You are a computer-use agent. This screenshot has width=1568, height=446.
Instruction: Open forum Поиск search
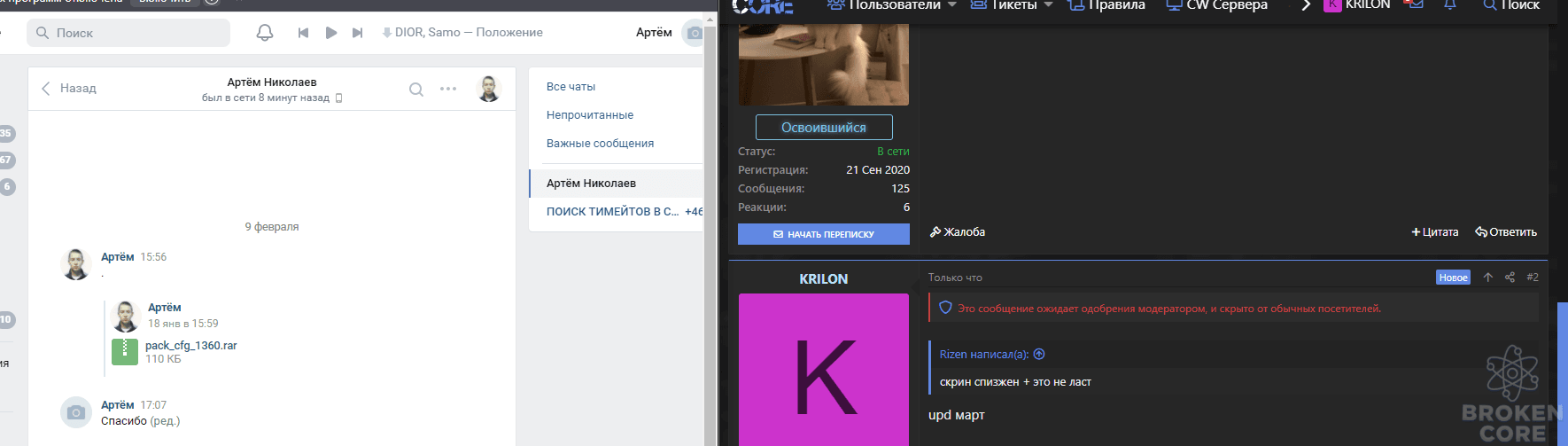point(1511,5)
